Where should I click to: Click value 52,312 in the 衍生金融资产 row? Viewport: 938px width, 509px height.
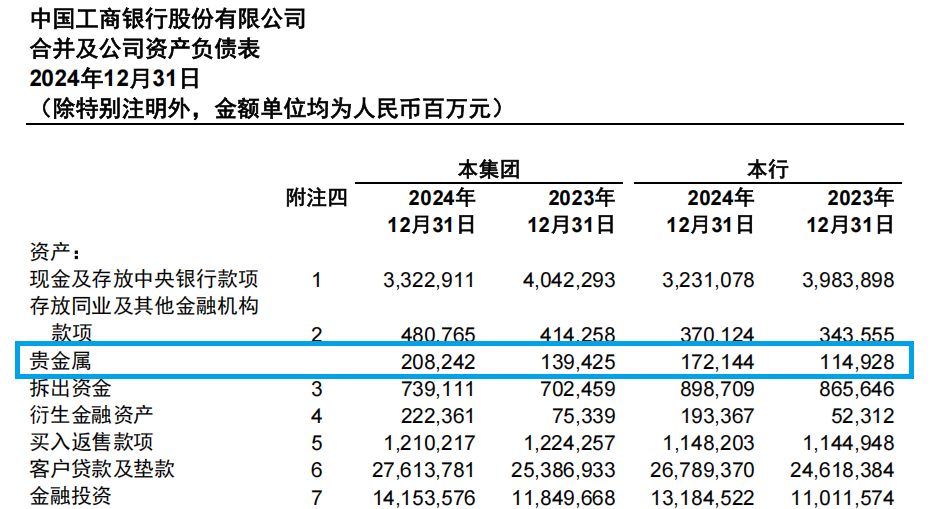pos(863,416)
